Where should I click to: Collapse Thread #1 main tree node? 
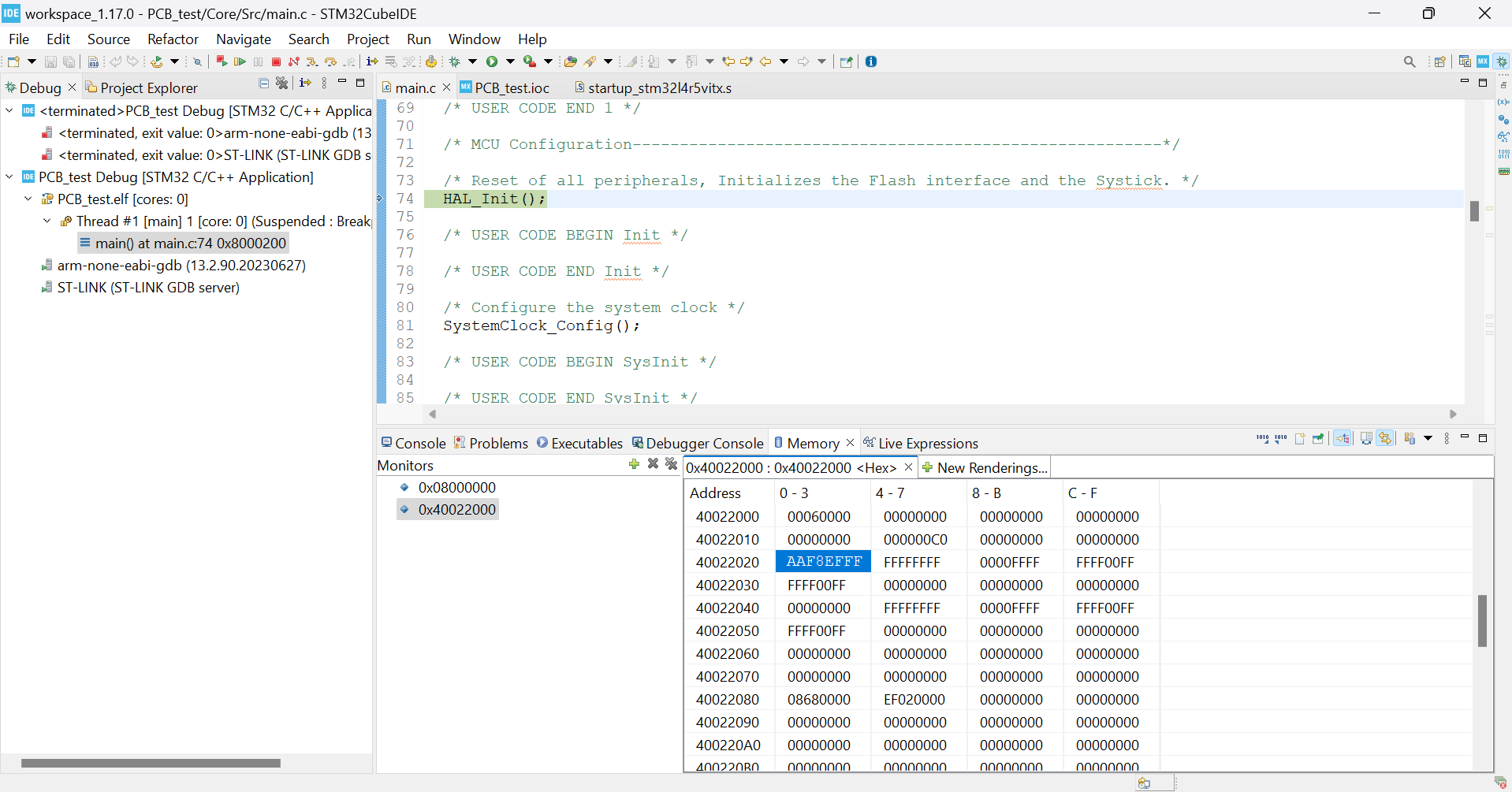47,221
